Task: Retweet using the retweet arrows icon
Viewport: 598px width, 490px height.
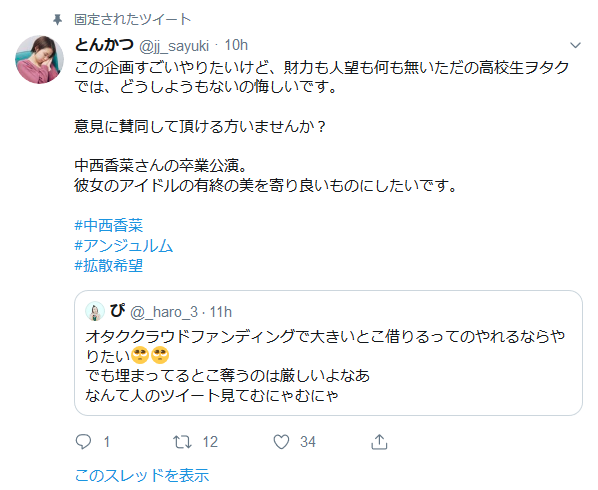Action: 182,442
